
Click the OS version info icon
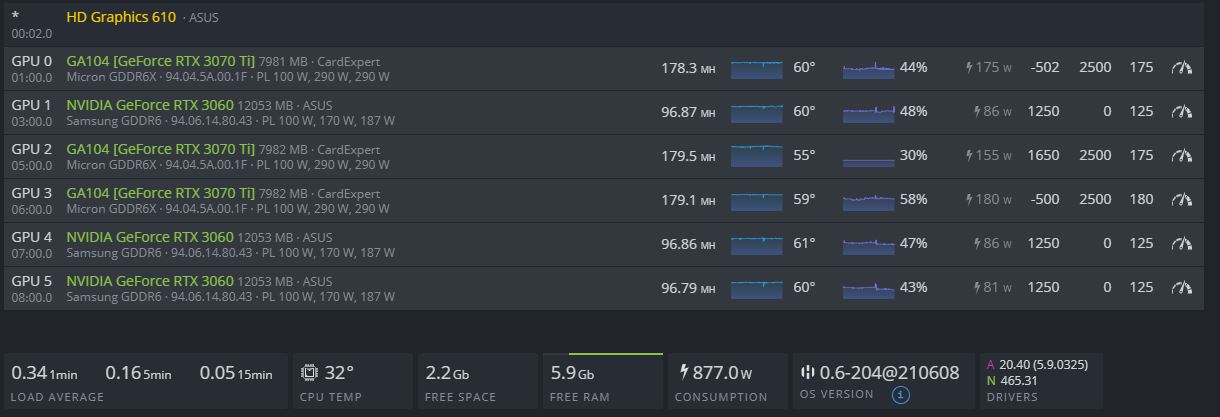pos(900,395)
